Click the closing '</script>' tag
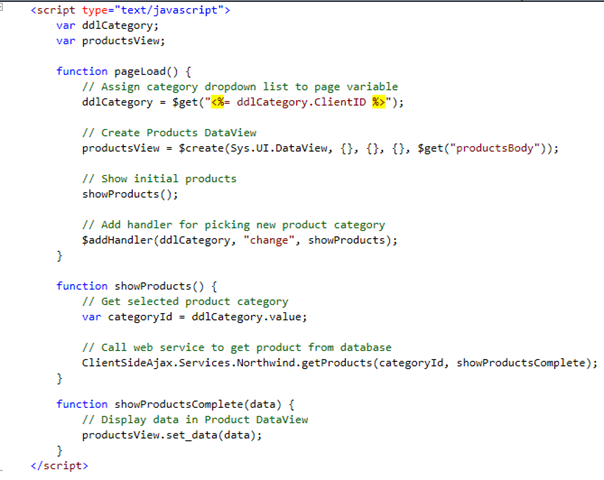The image size is (604, 480). click(x=59, y=465)
